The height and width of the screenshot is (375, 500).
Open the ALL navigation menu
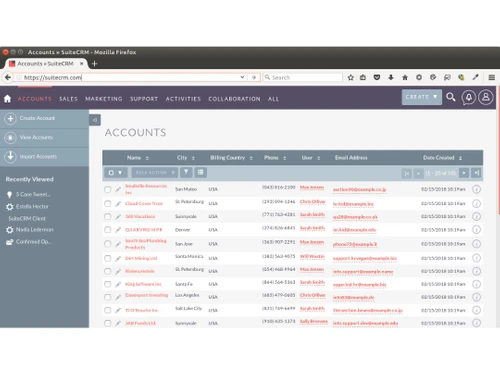(273, 99)
